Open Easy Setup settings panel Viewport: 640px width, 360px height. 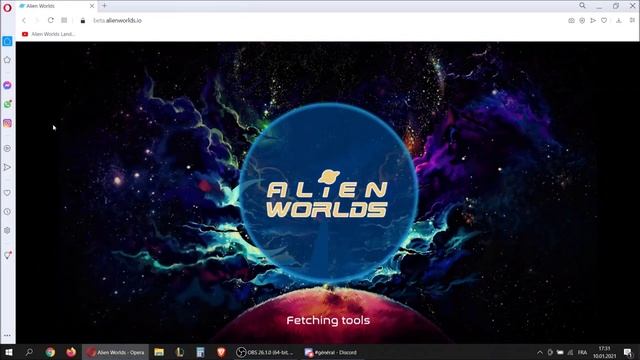pos(632,20)
